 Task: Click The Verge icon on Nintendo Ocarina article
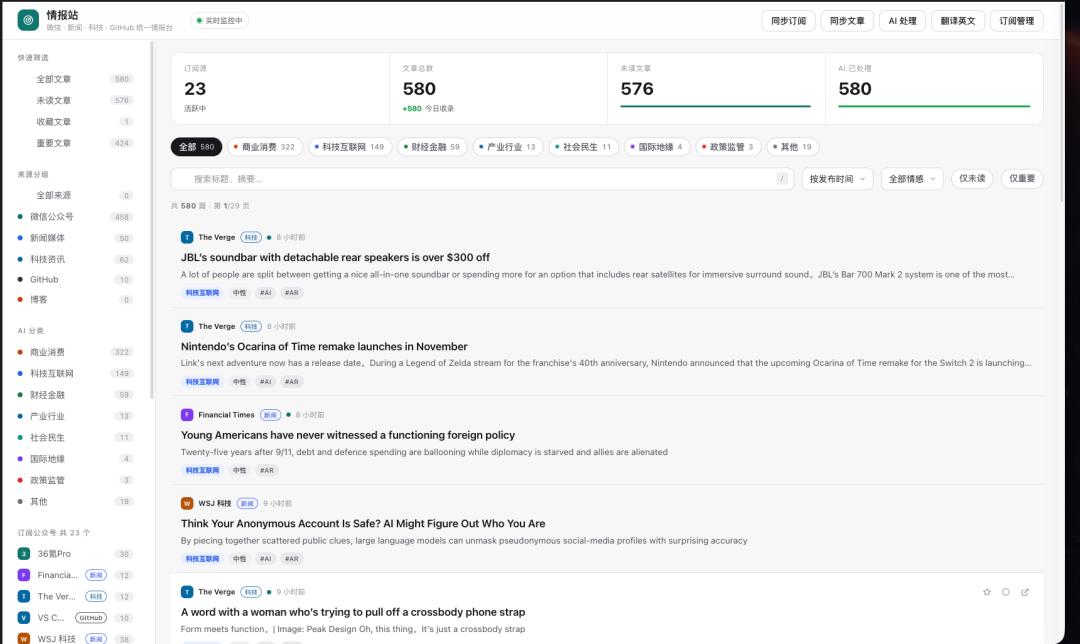pyautogui.click(x=187, y=326)
